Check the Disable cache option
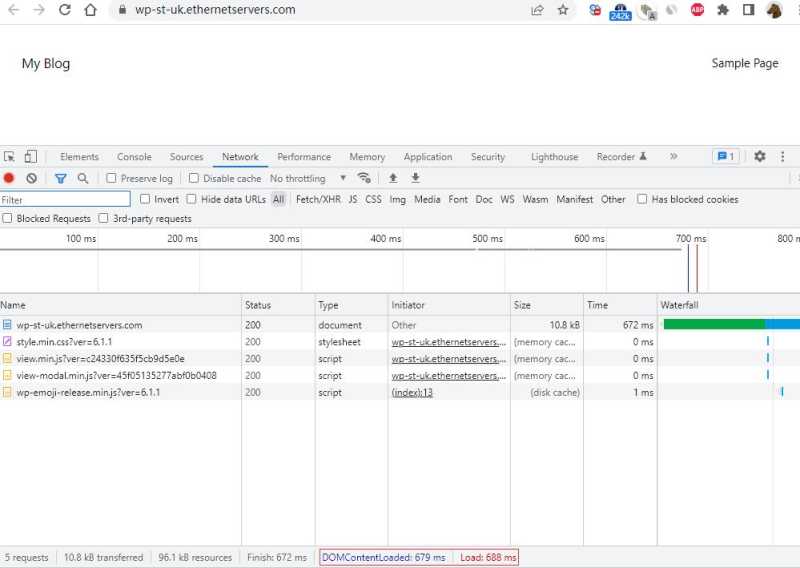Viewport: 800px width, 568px height. click(193, 178)
